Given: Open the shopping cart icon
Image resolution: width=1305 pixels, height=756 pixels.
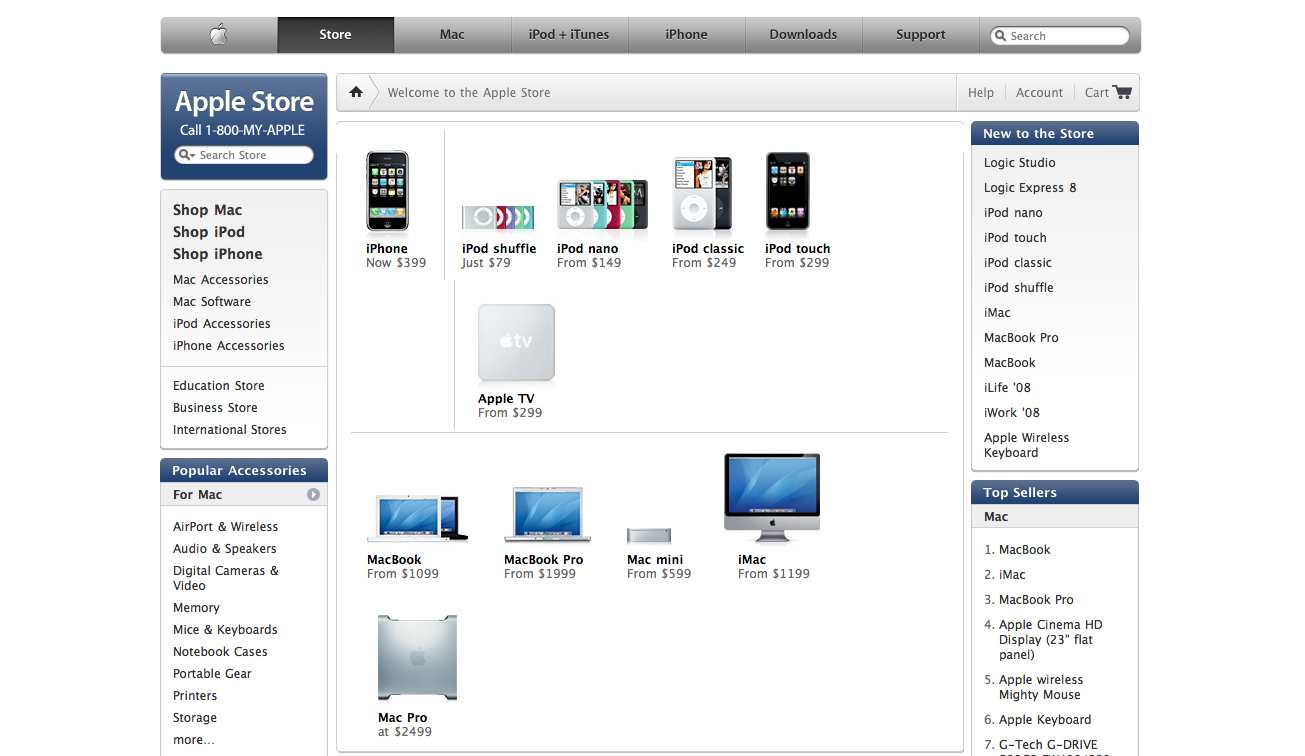Looking at the screenshot, I should coord(1122,92).
